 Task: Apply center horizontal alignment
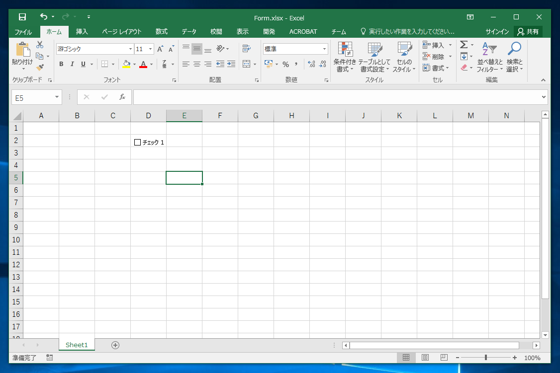click(197, 64)
